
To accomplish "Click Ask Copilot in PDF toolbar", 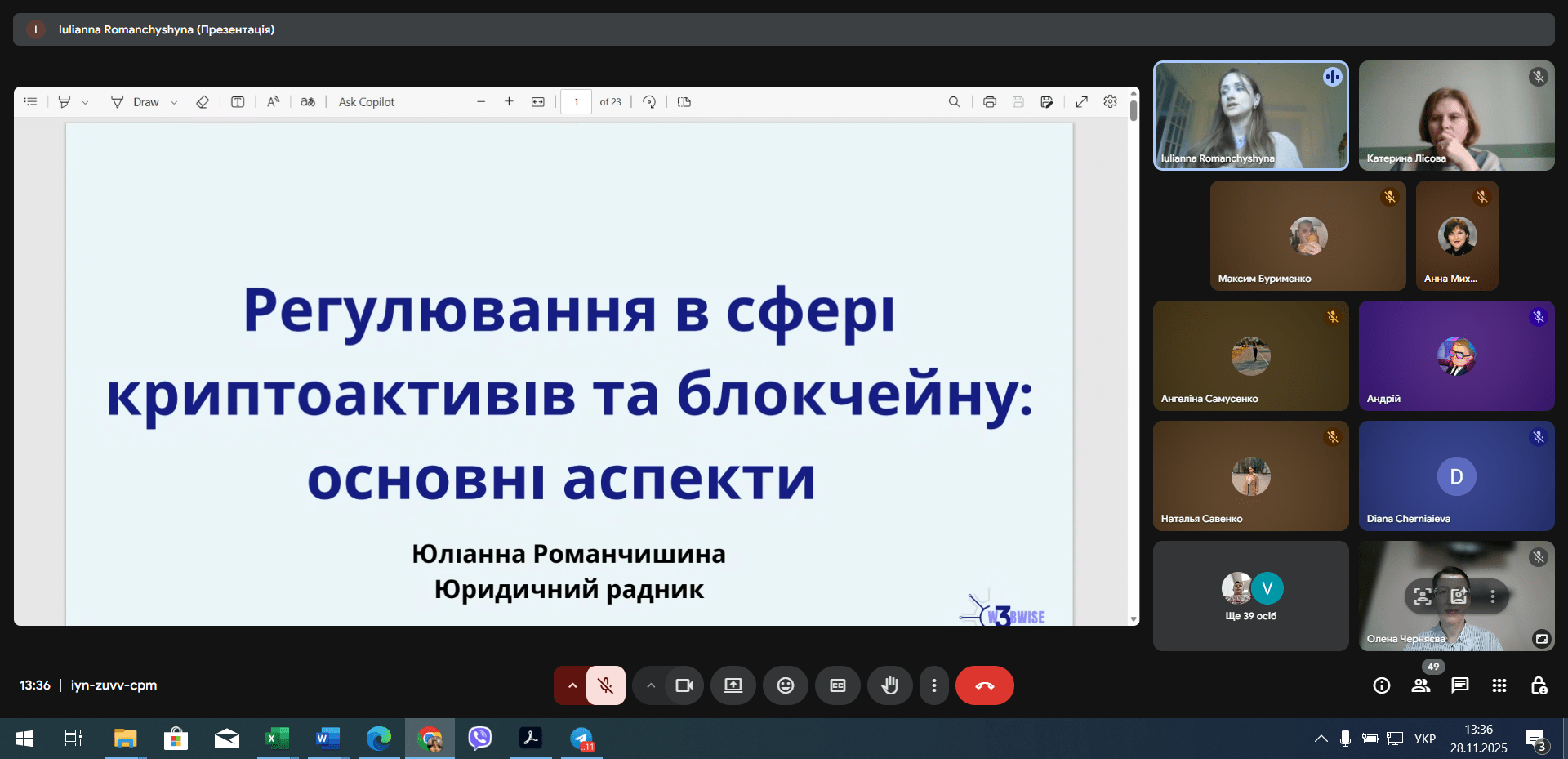I will click(x=366, y=102).
